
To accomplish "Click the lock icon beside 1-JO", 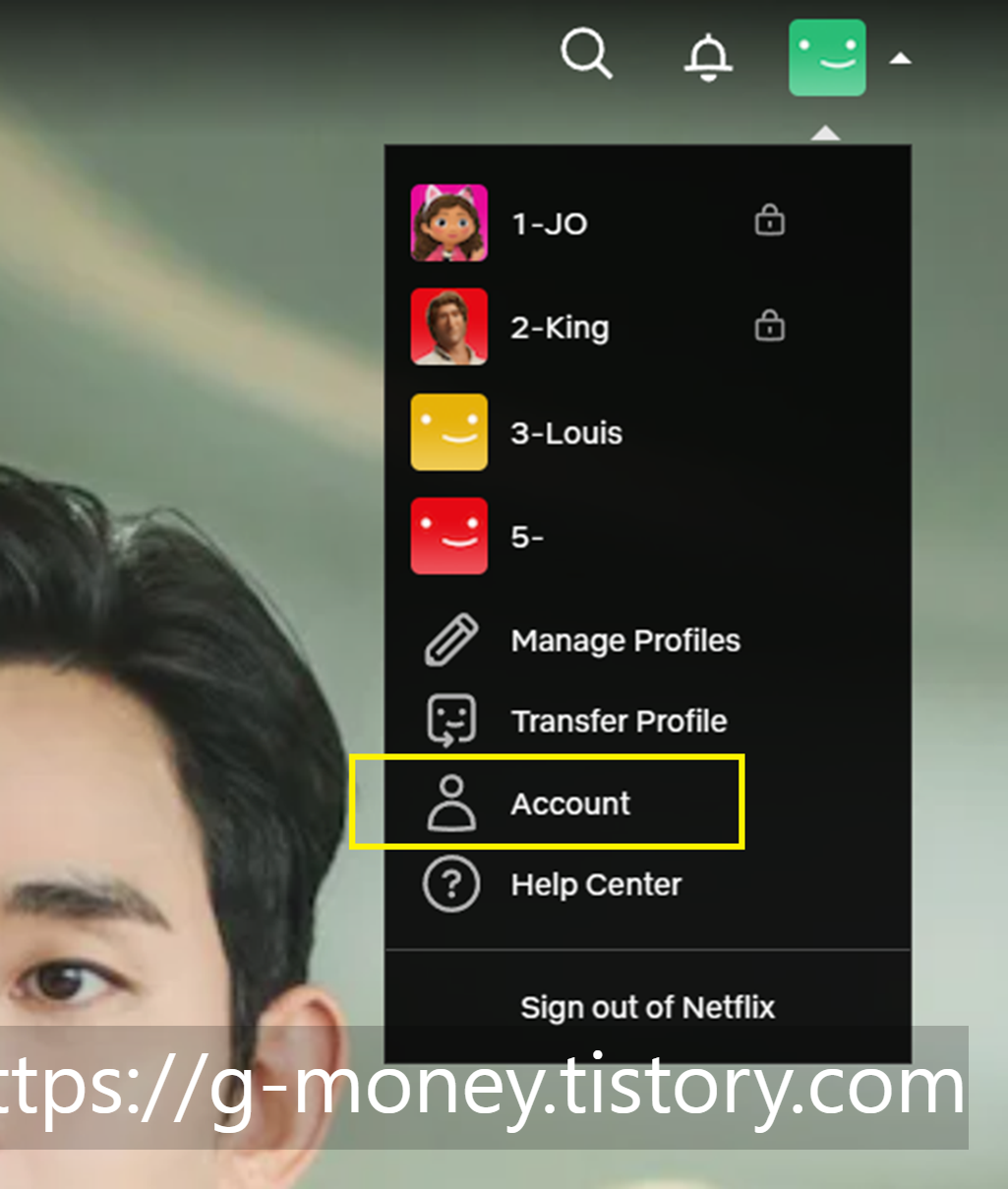I will [770, 220].
